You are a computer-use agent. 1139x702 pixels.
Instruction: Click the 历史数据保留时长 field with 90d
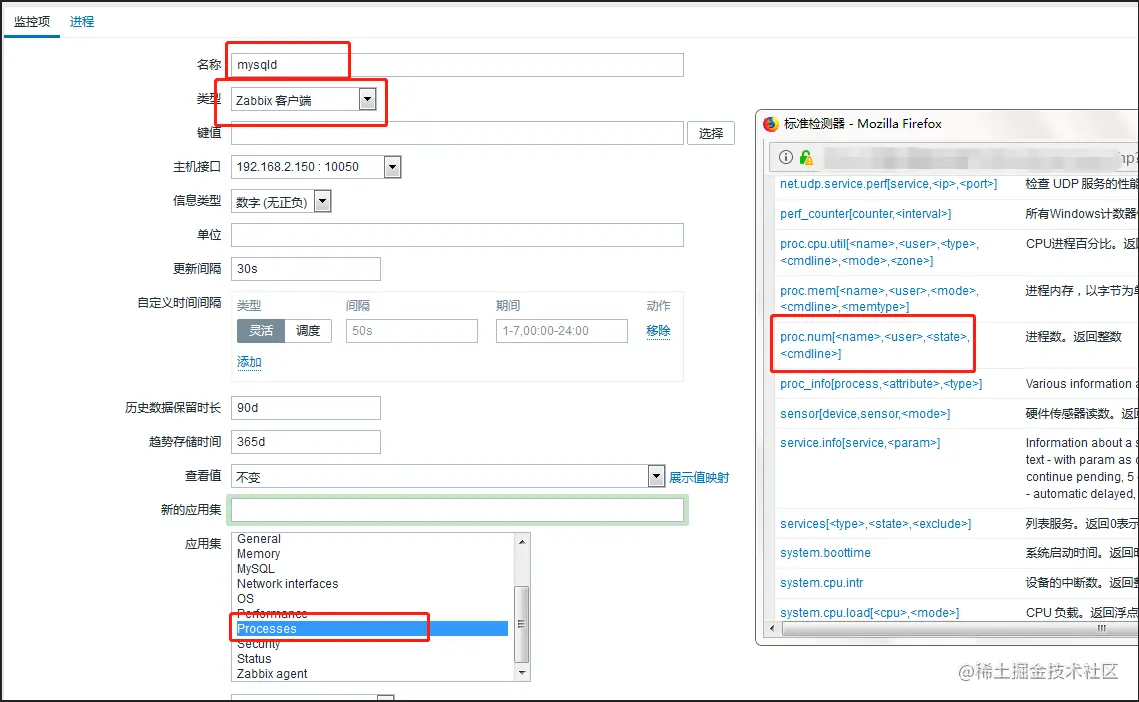click(306, 408)
